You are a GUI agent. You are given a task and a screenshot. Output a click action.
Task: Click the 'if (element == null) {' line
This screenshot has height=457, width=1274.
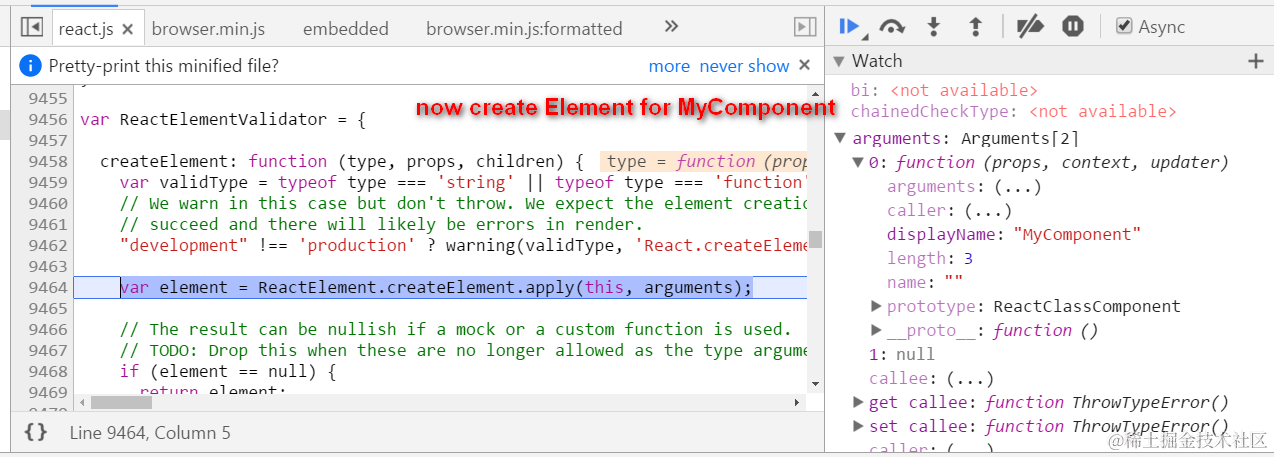(226, 371)
